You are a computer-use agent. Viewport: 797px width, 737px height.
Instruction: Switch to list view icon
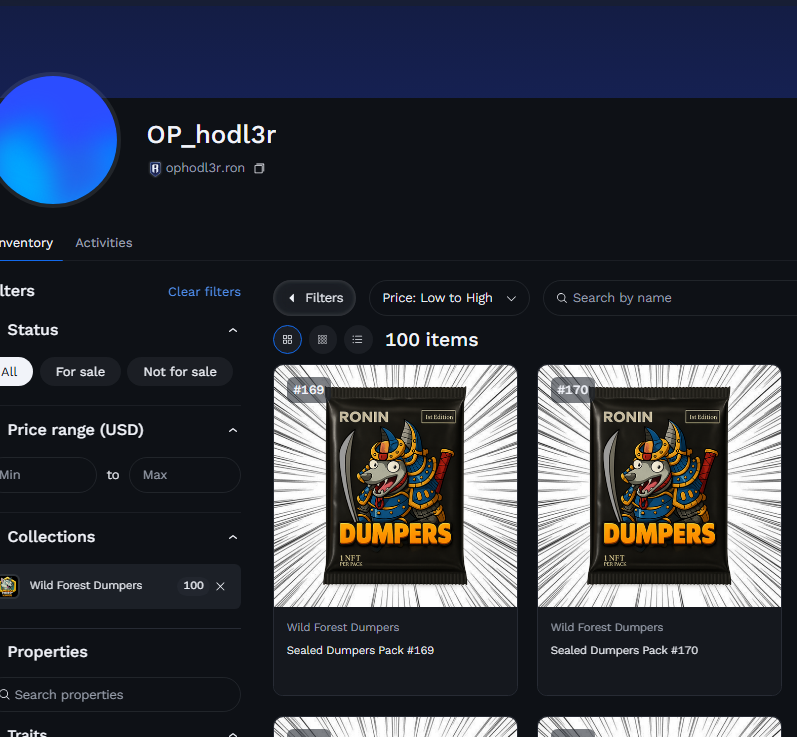[x=357, y=340]
